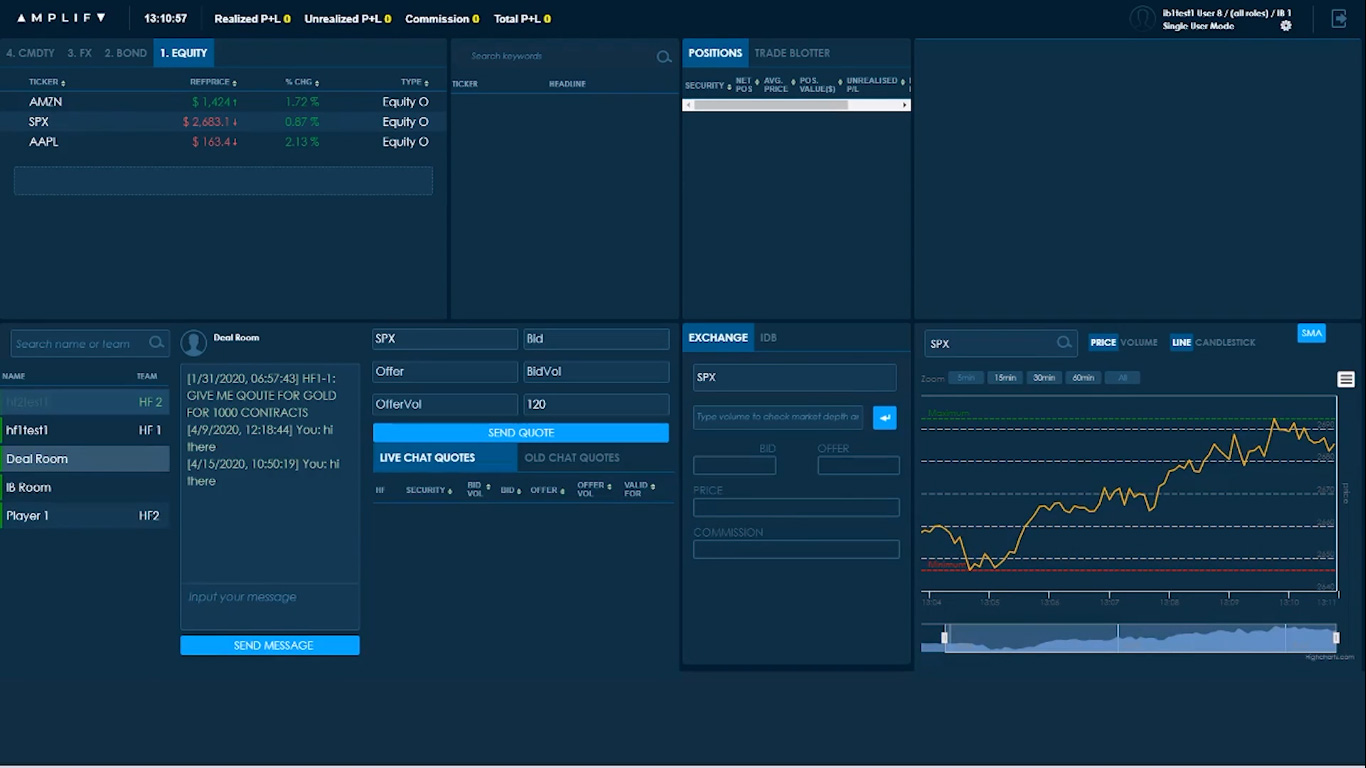Switch to the 2. BOND tab
Image resolution: width=1366 pixels, height=768 pixels.
(126, 53)
